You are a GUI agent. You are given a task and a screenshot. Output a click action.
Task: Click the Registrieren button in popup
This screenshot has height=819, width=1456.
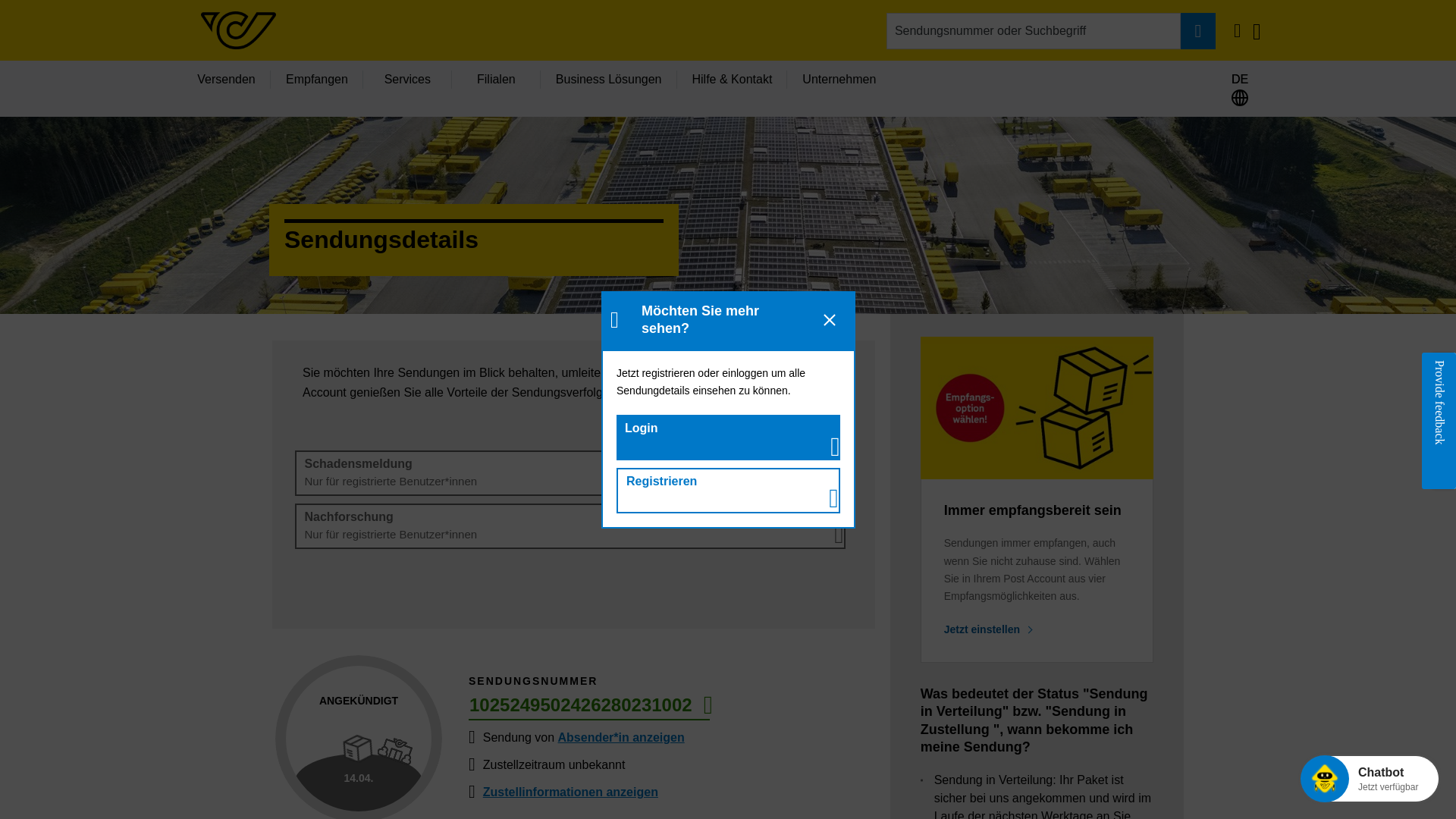click(728, 491)
